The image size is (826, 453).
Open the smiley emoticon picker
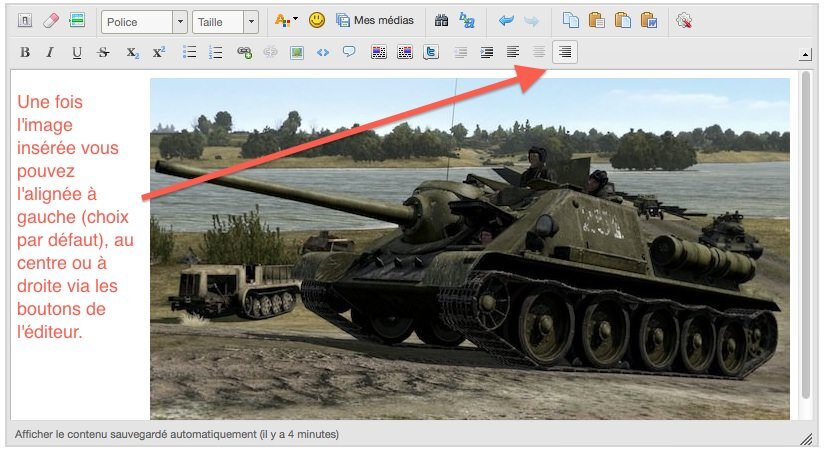click(317, 21)
